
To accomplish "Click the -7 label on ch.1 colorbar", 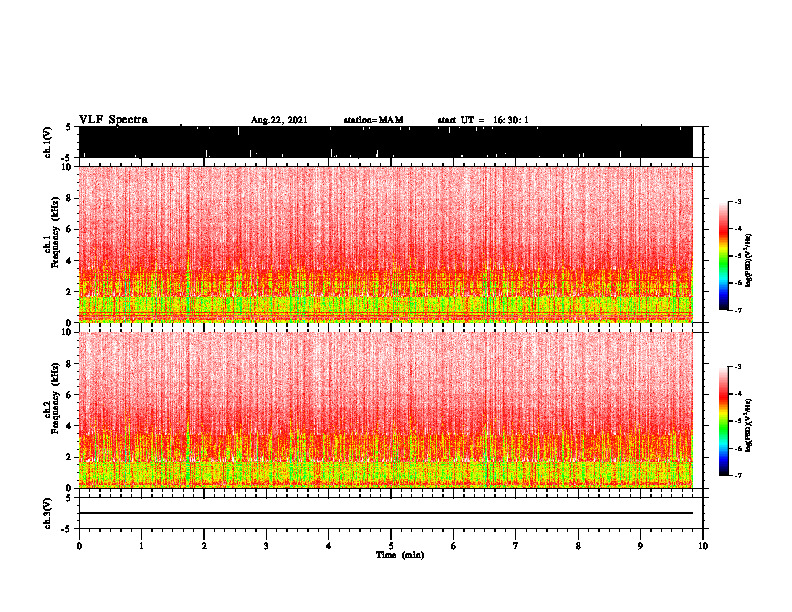I will (x=738, y=310).
